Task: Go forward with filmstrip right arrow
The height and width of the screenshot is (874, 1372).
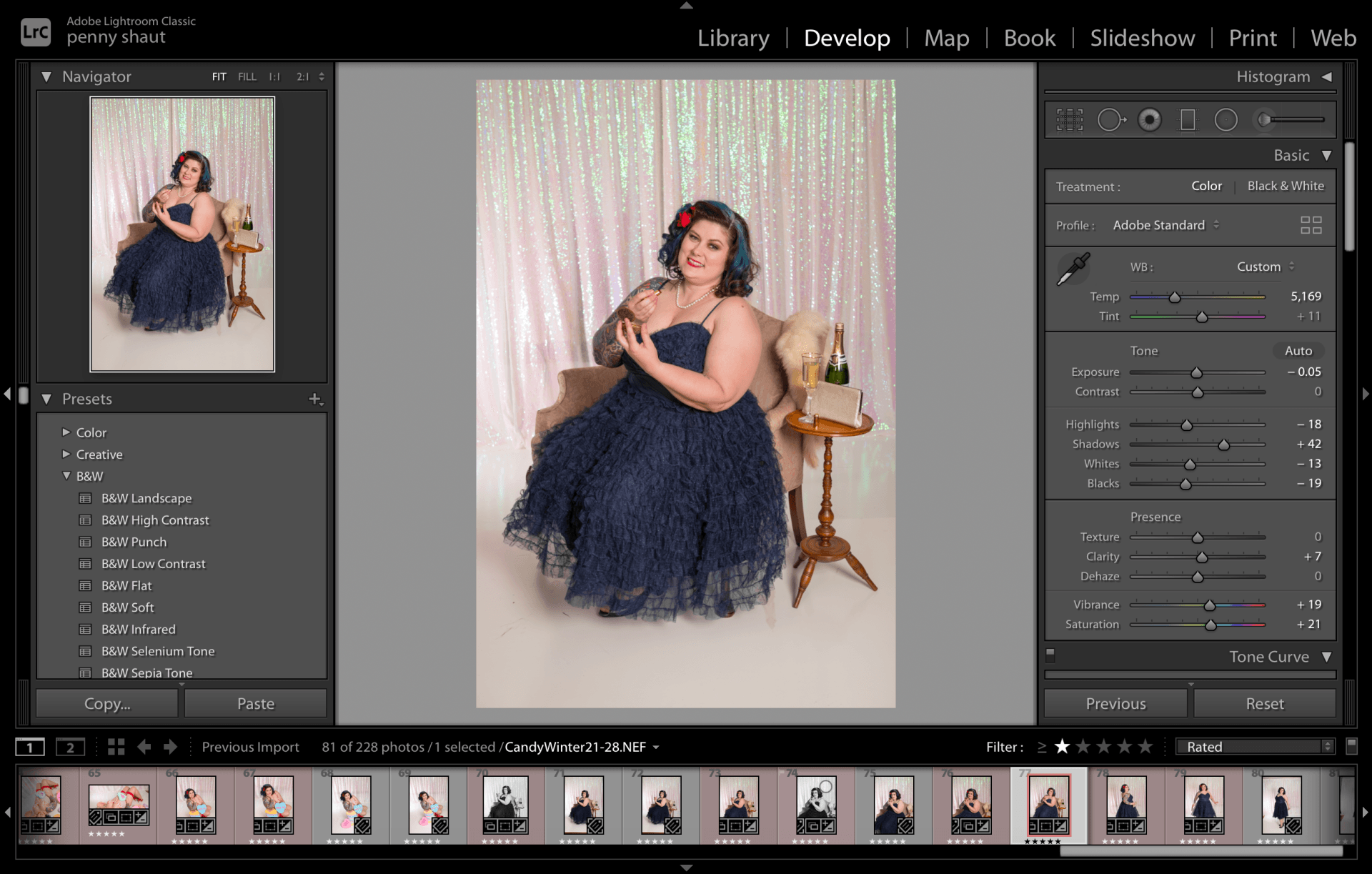Action: point(170,747)
